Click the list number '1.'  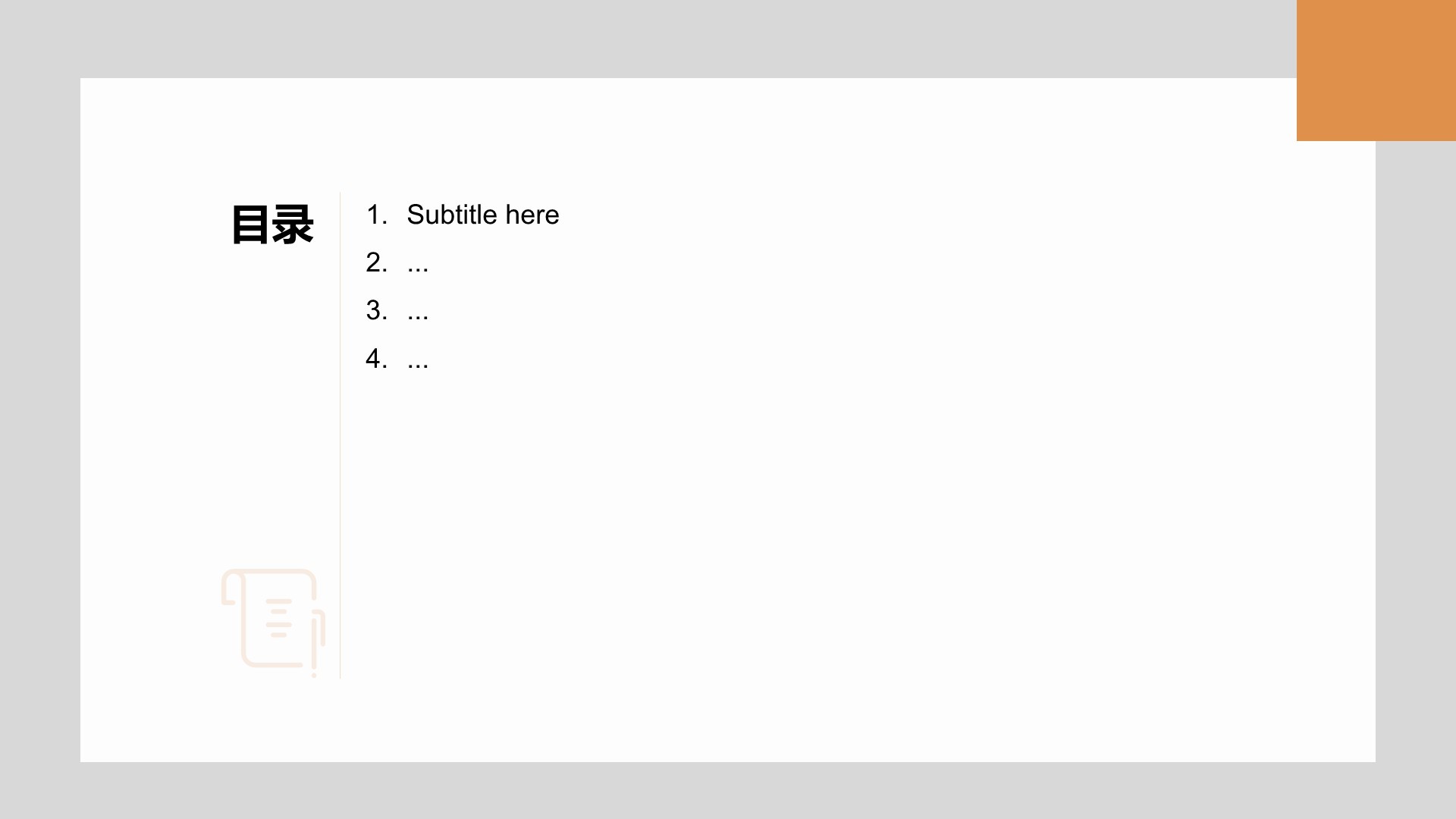click(377, 215)
